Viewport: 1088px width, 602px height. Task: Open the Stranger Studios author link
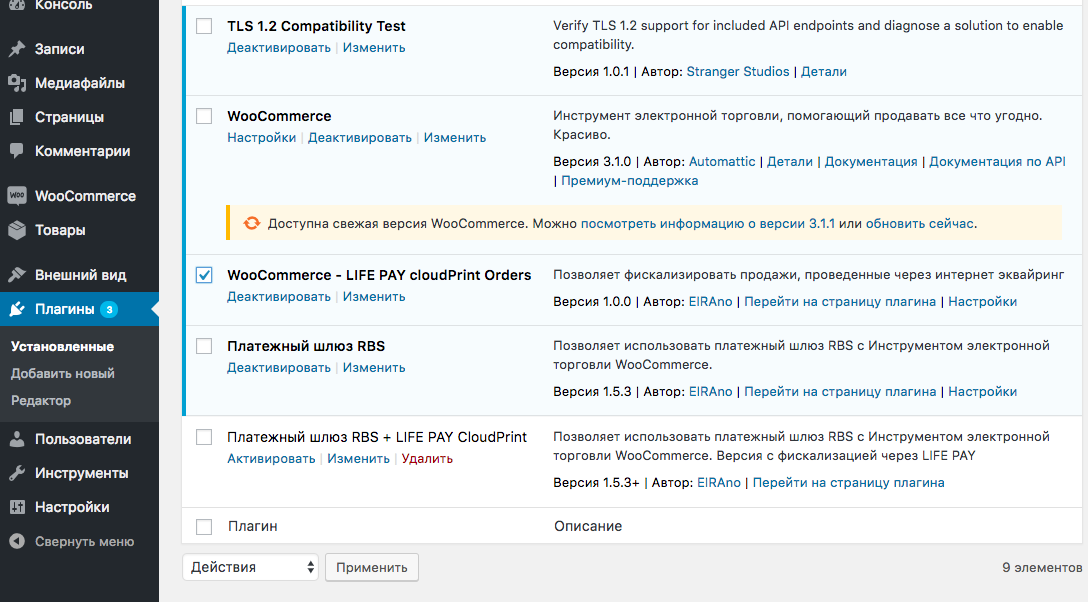pyautogui.click(x=738, y=71)
